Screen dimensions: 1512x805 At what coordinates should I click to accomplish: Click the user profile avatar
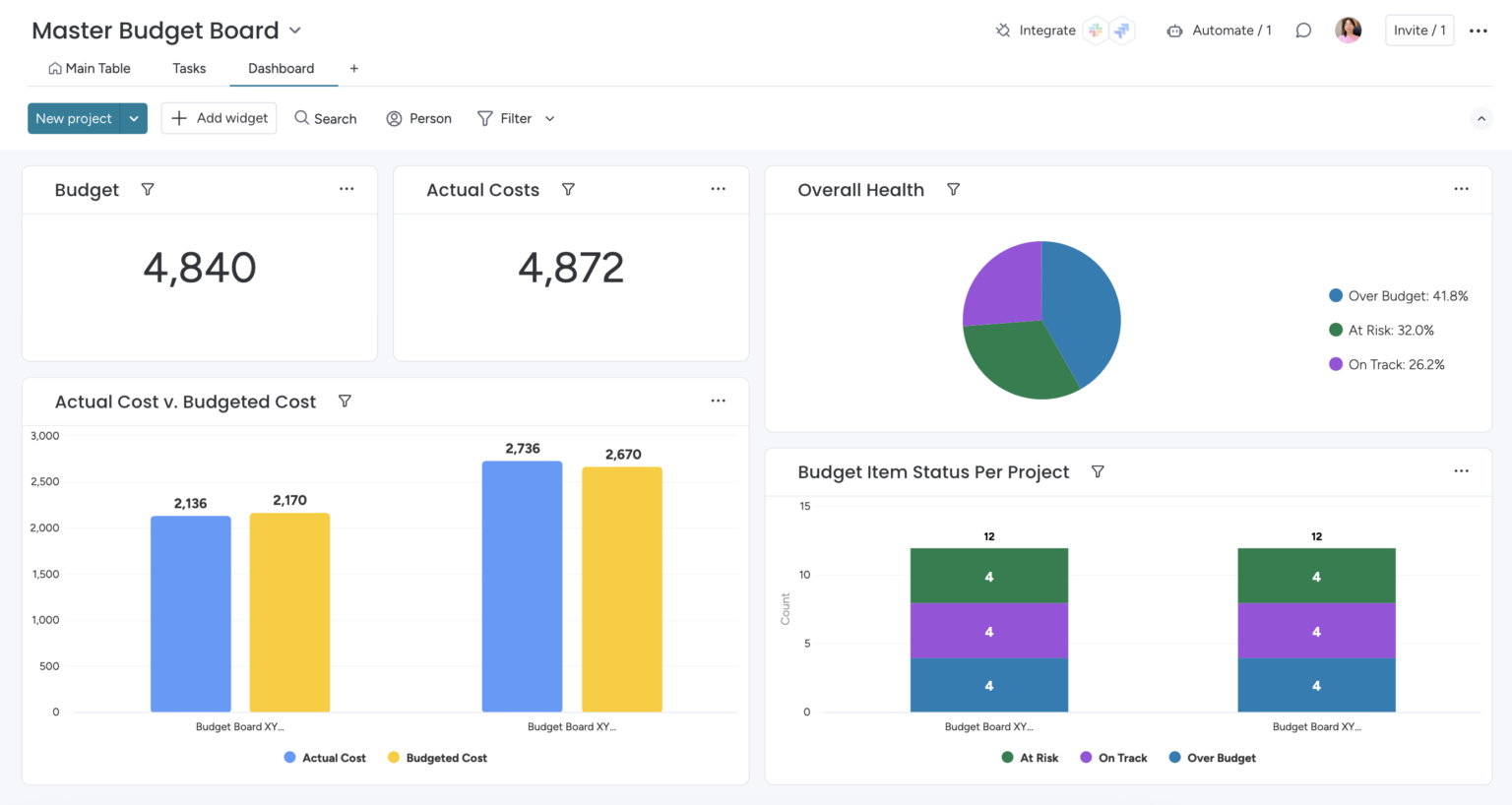1349,31
